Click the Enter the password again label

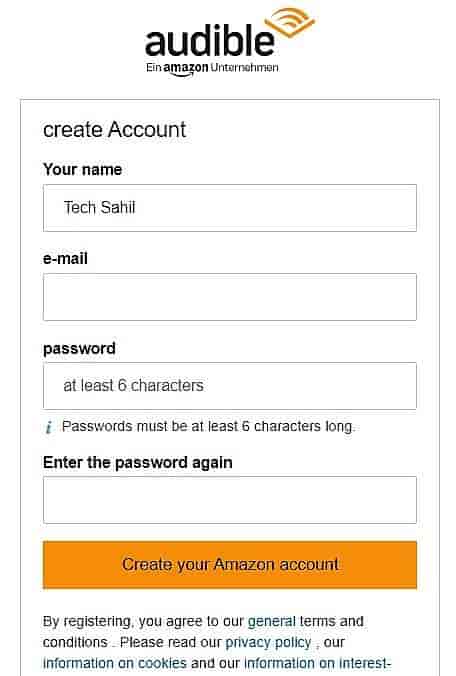click(138, 463)
